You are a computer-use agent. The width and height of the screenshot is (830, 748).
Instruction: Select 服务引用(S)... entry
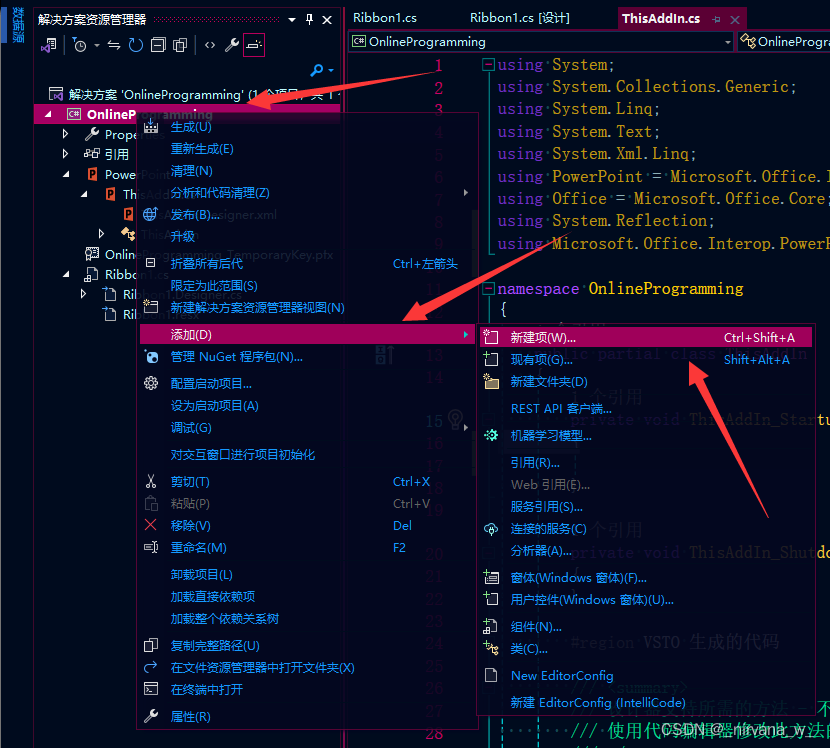546,507
